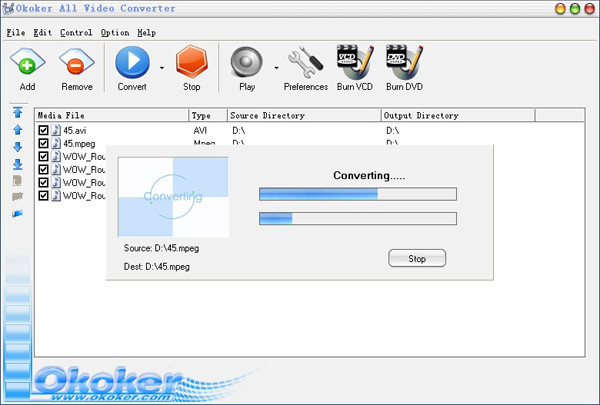Click the move up arrow icon
Viewport: 600px width, 405px height.
[18, 130]
